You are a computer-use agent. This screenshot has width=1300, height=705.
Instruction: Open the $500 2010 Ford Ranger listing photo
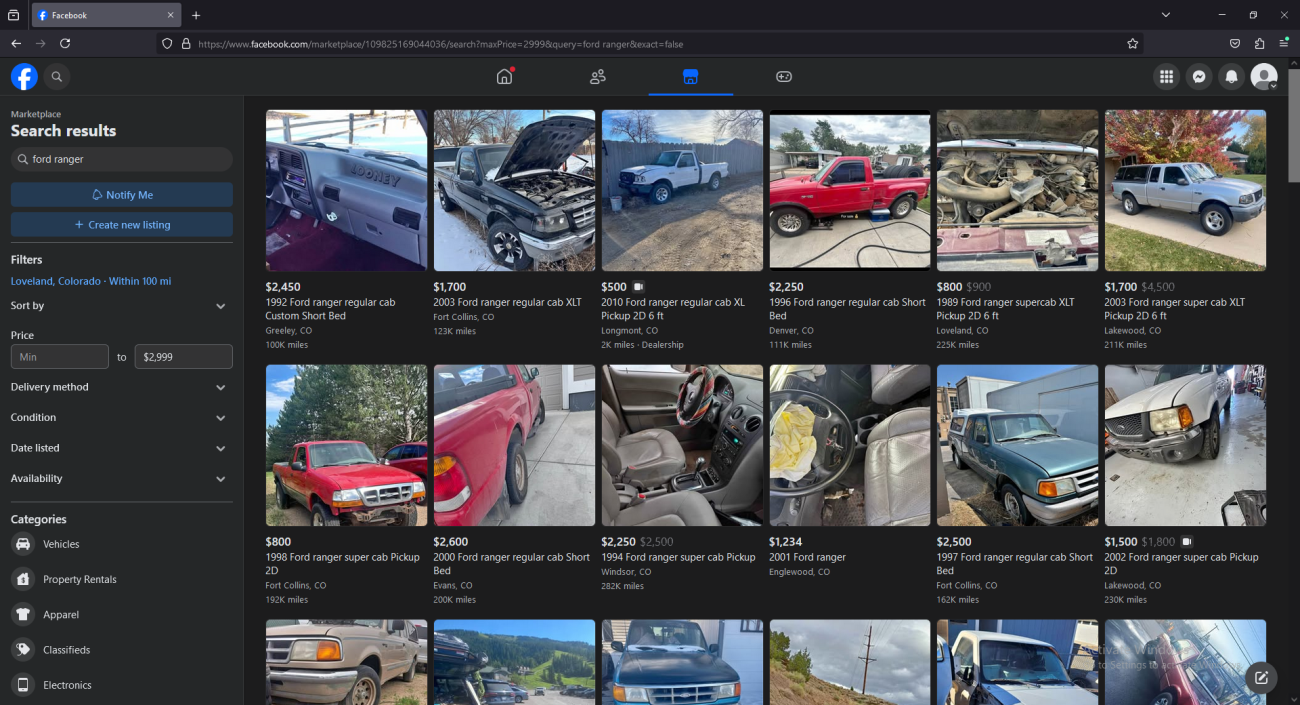pos(682,190)
